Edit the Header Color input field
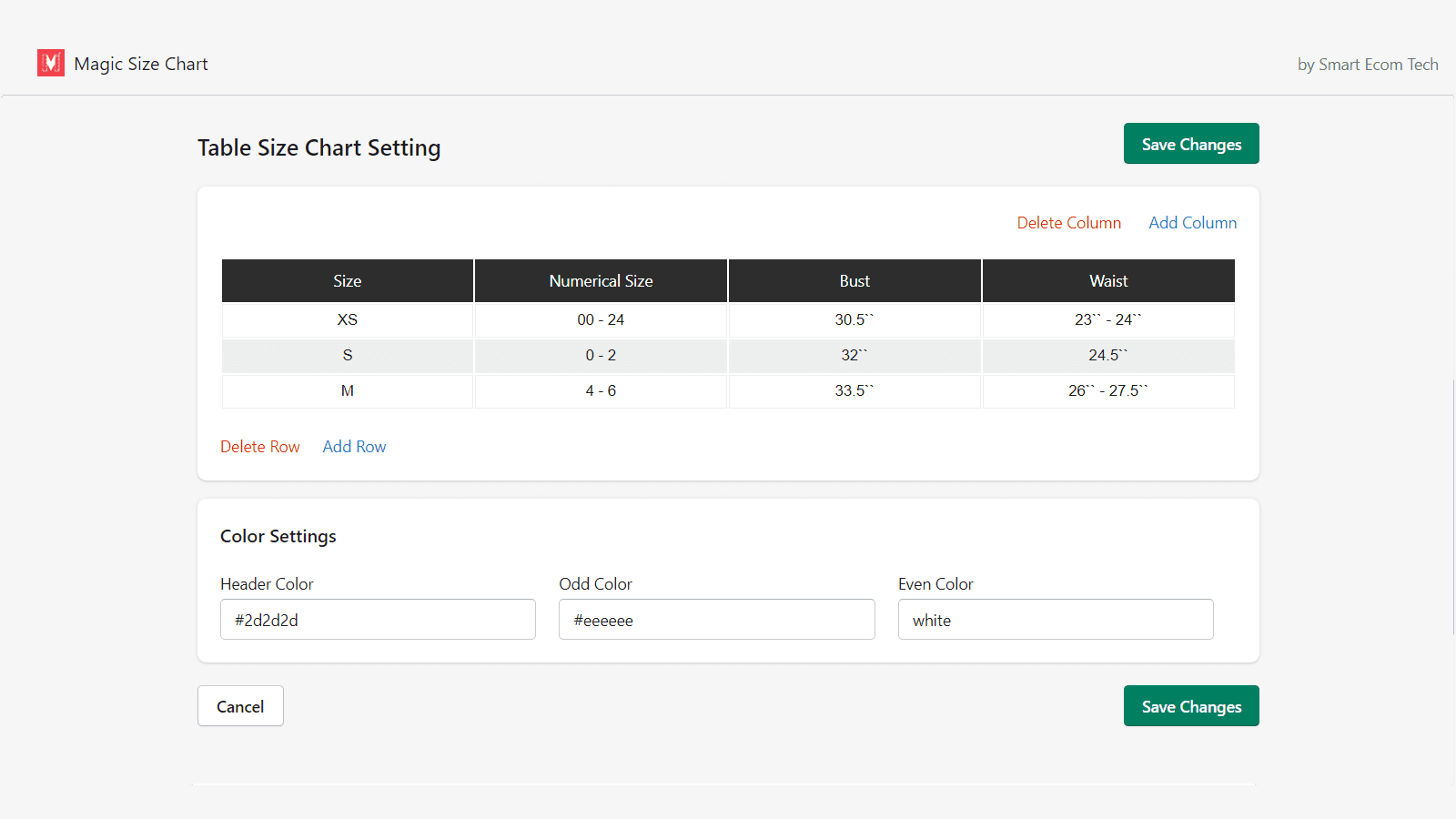This screenshot has height=819, width=1456. click(x=378, y=620)
